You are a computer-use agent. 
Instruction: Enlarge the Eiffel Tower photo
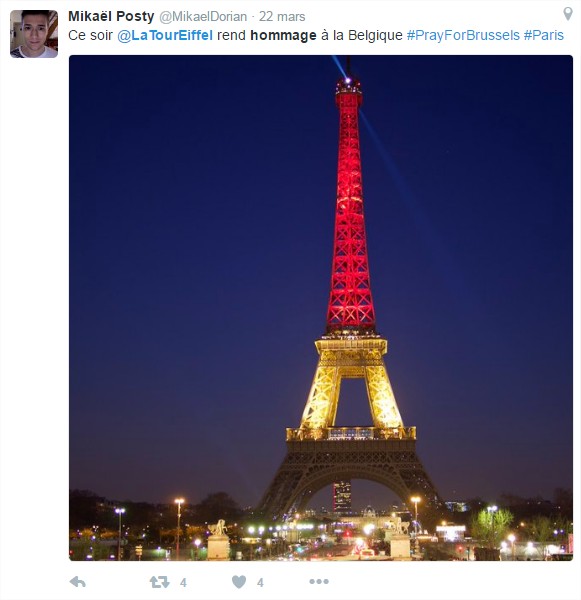coord(321,308)
